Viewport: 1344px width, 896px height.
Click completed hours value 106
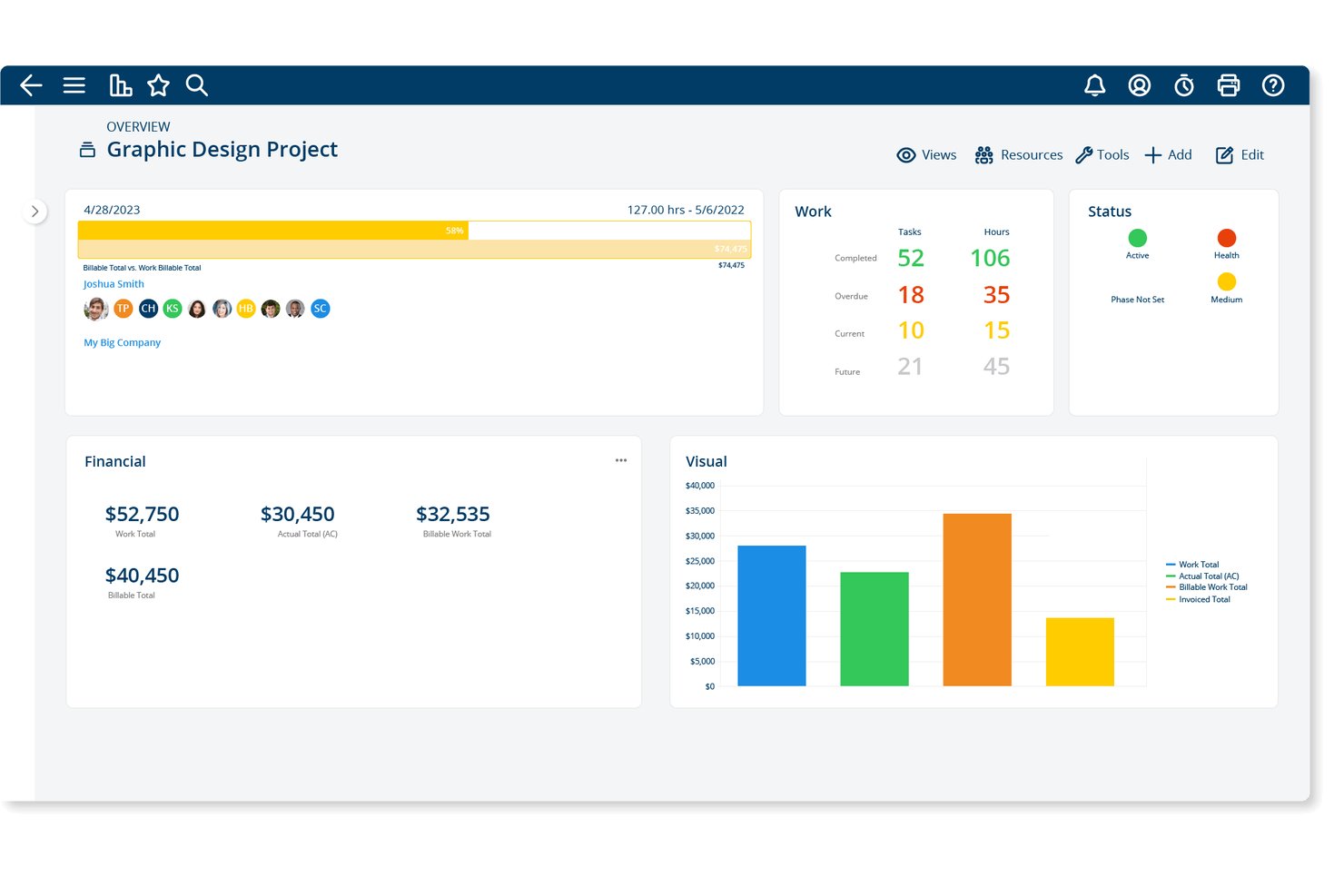[x=990, y=259]
